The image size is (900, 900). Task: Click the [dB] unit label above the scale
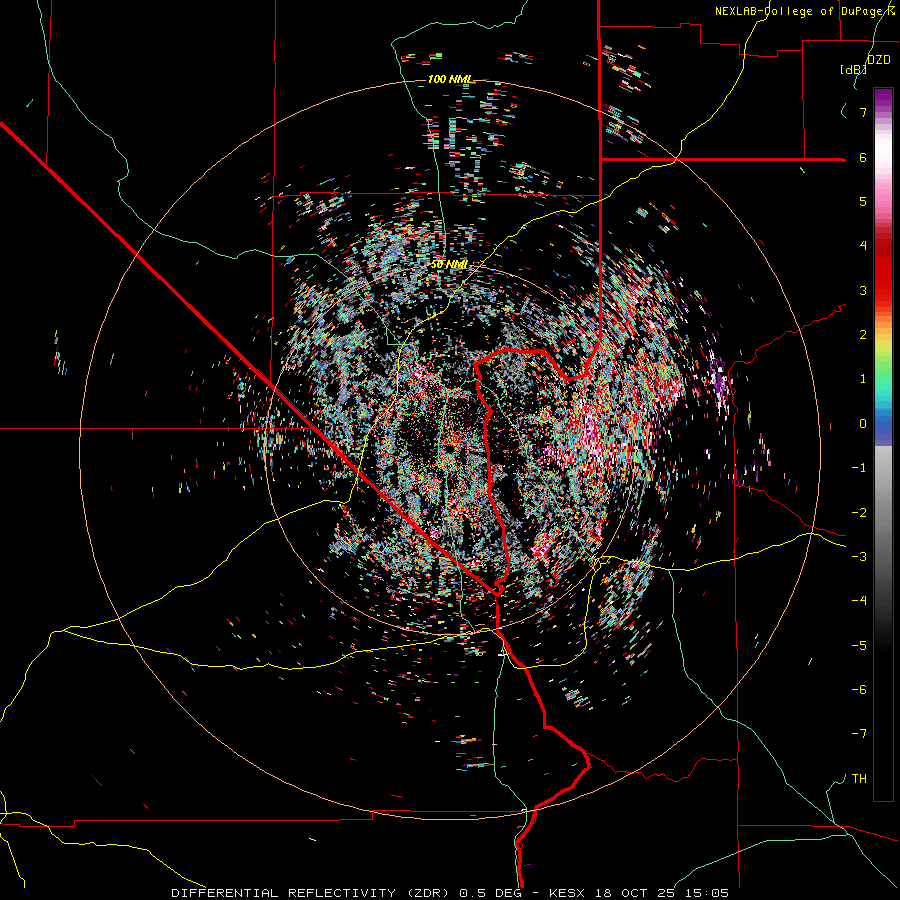[853, 69]
